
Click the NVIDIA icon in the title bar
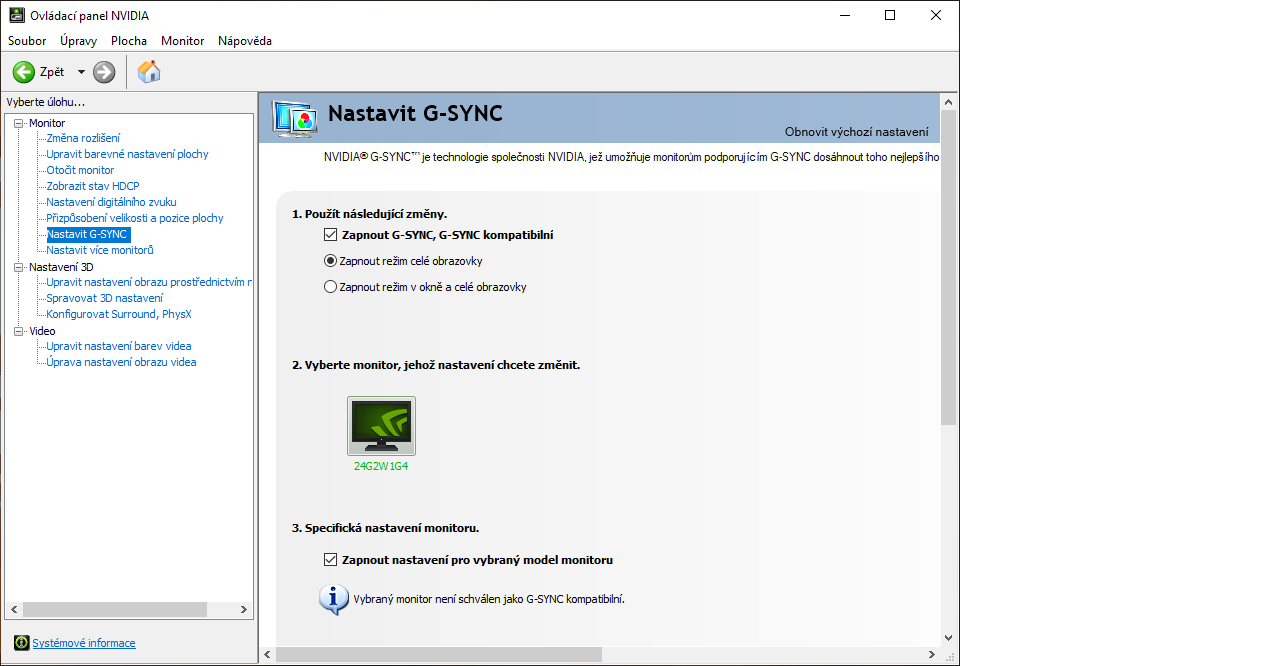17,15
